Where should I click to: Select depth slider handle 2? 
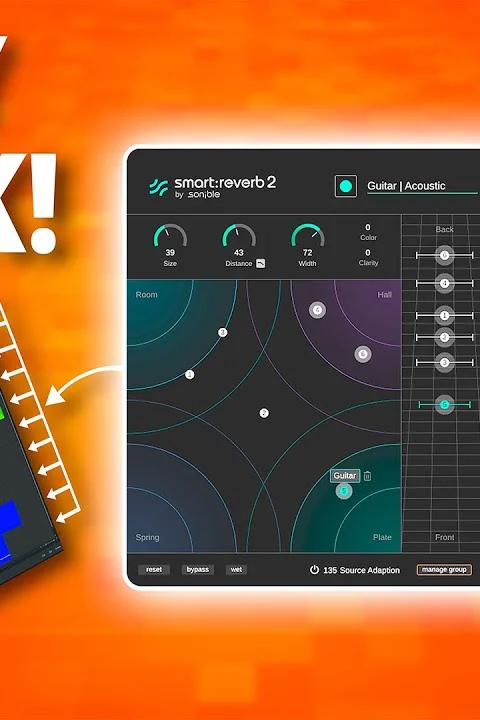[444, 338]
